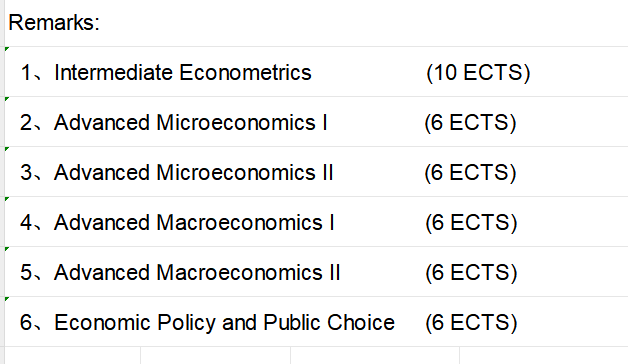
Task: Click the 6 ECTS beside Microeconomics I
Action: (x=471, y=123)
